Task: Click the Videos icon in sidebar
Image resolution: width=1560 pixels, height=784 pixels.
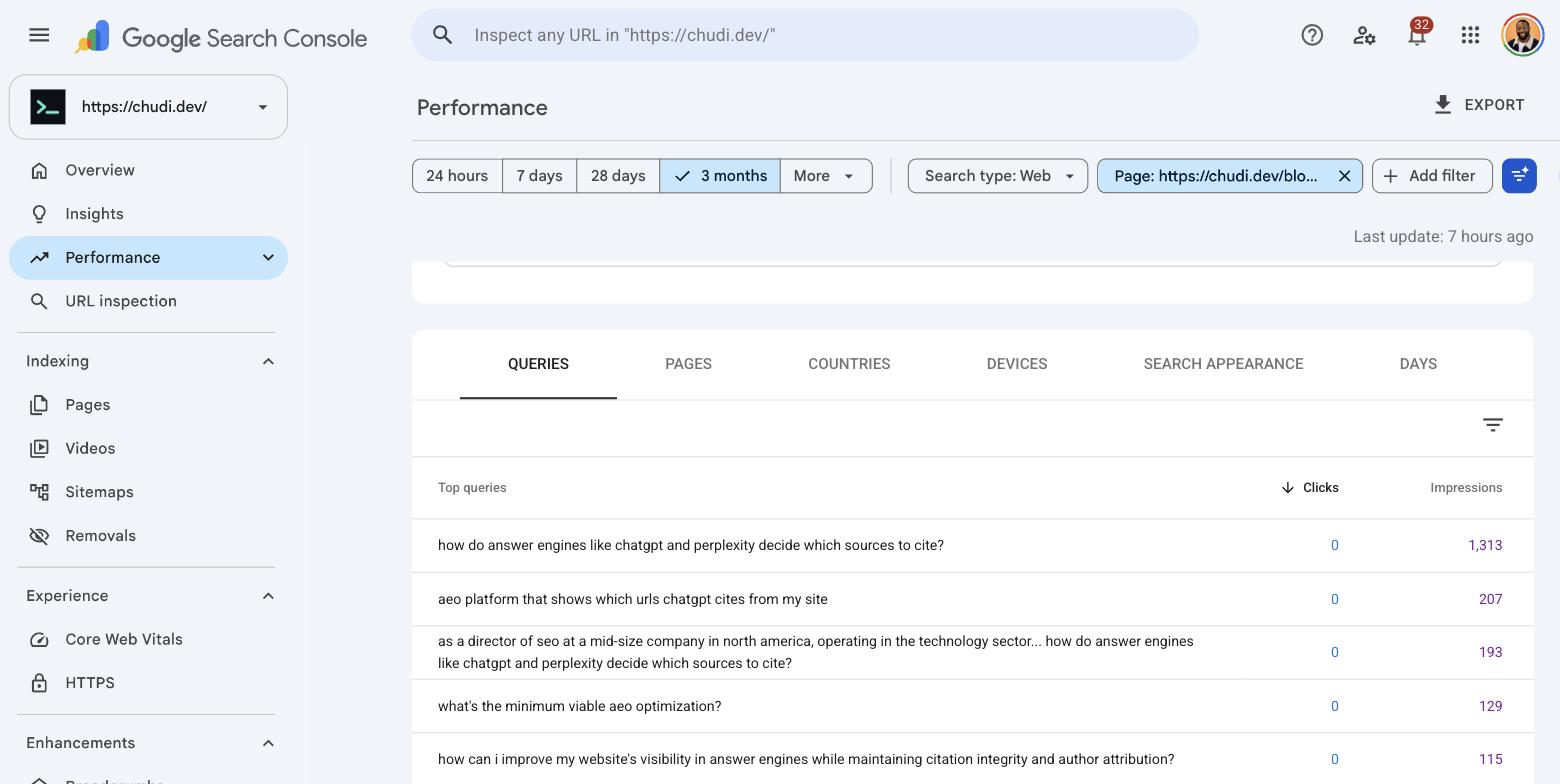Action: (39, 448)
